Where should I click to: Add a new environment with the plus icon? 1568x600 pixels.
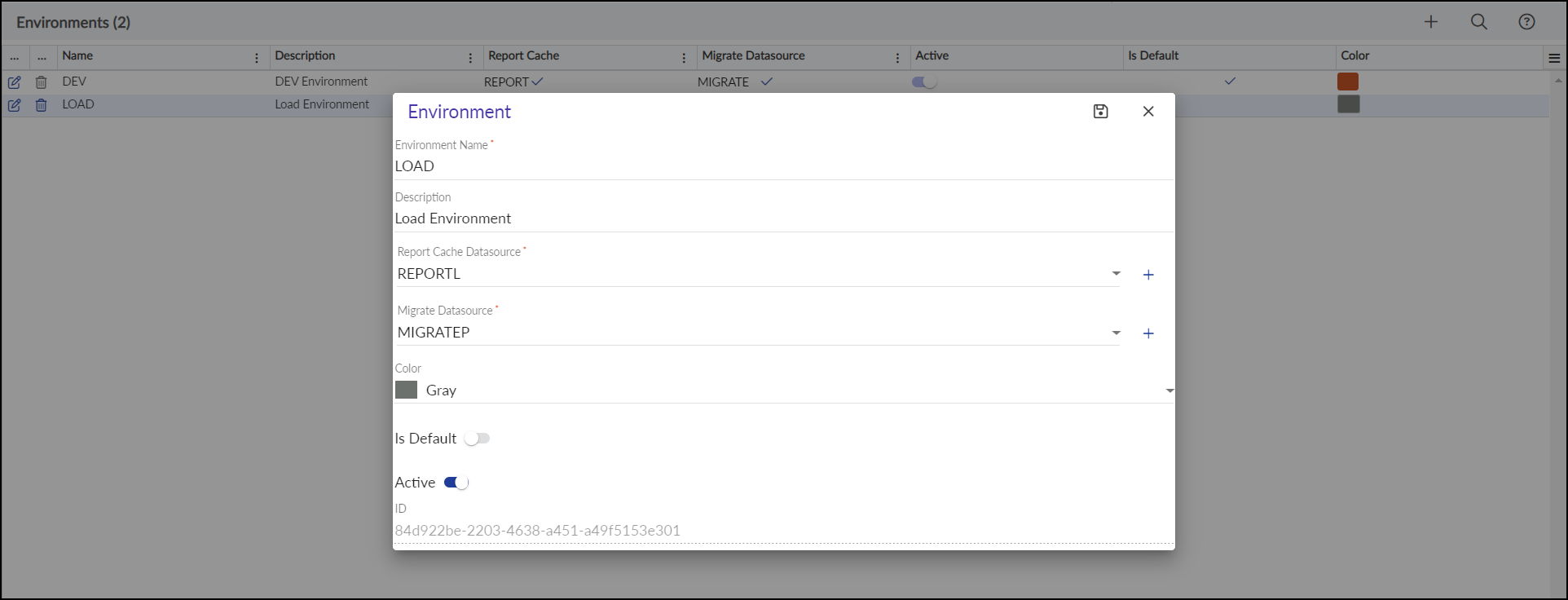click(1431, 22)
